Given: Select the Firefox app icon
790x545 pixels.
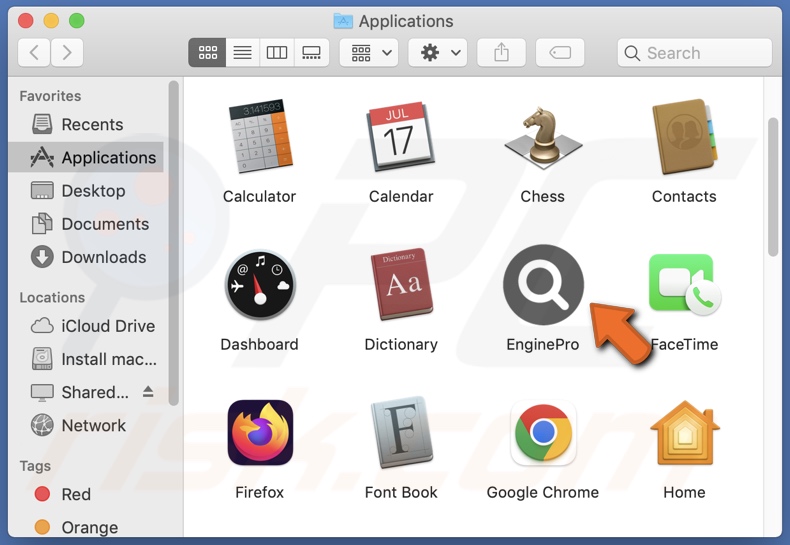Looking at the screenshot, I should point(260,433).
